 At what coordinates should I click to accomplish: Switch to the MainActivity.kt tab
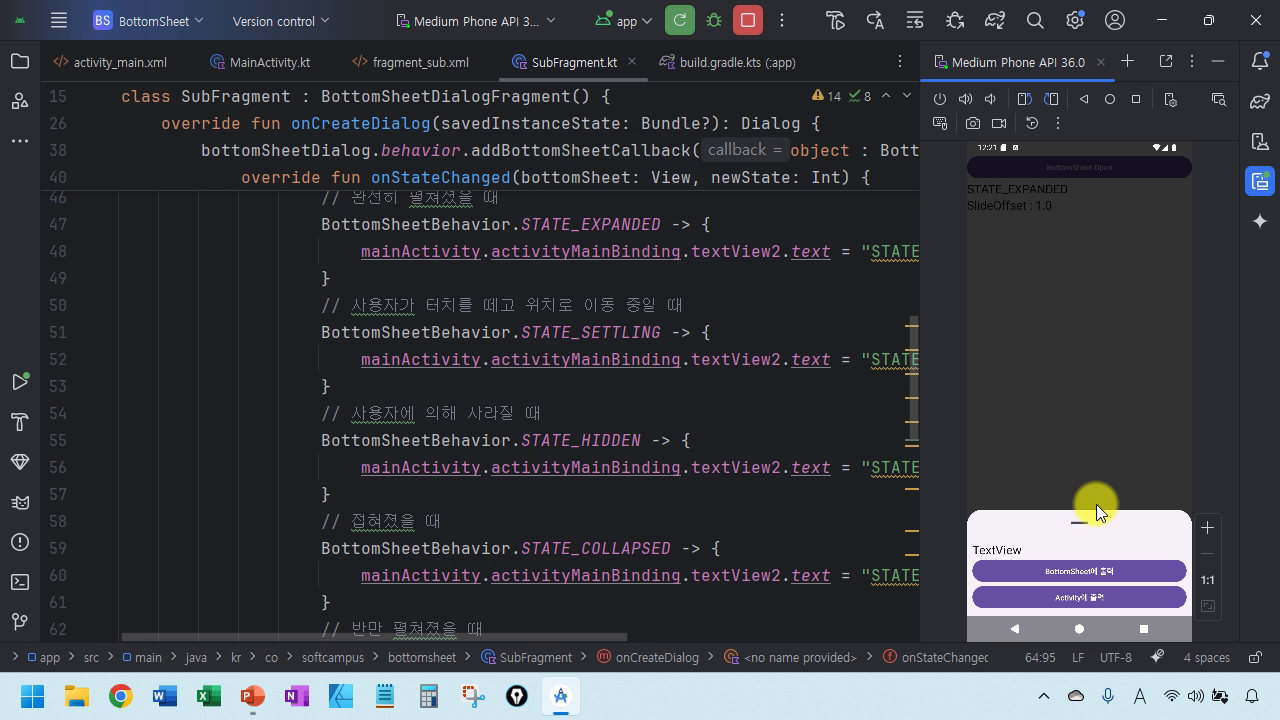(260, 62)
